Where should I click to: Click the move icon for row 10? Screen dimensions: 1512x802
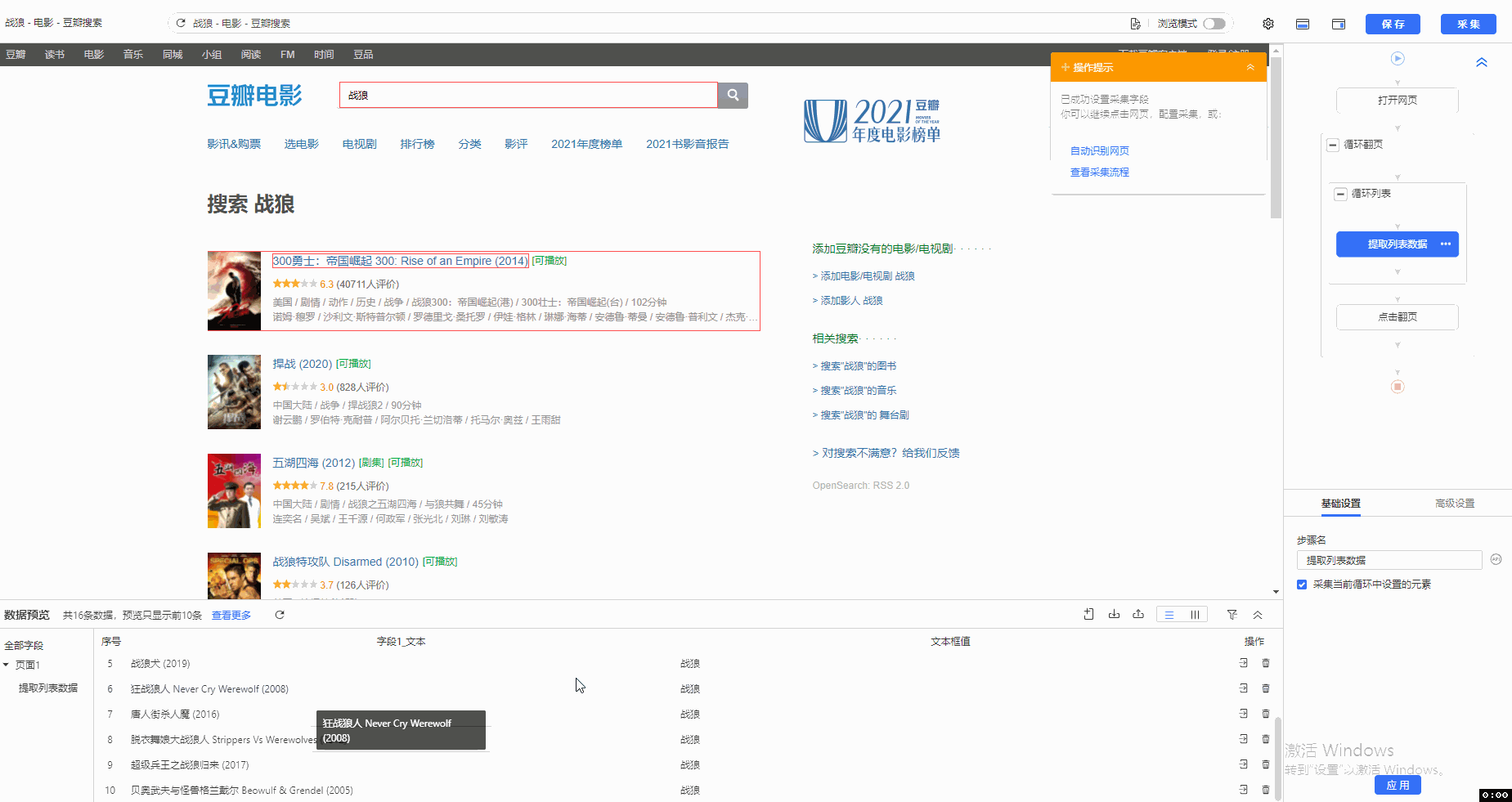pyautogui.click(x=1243, y=790)
